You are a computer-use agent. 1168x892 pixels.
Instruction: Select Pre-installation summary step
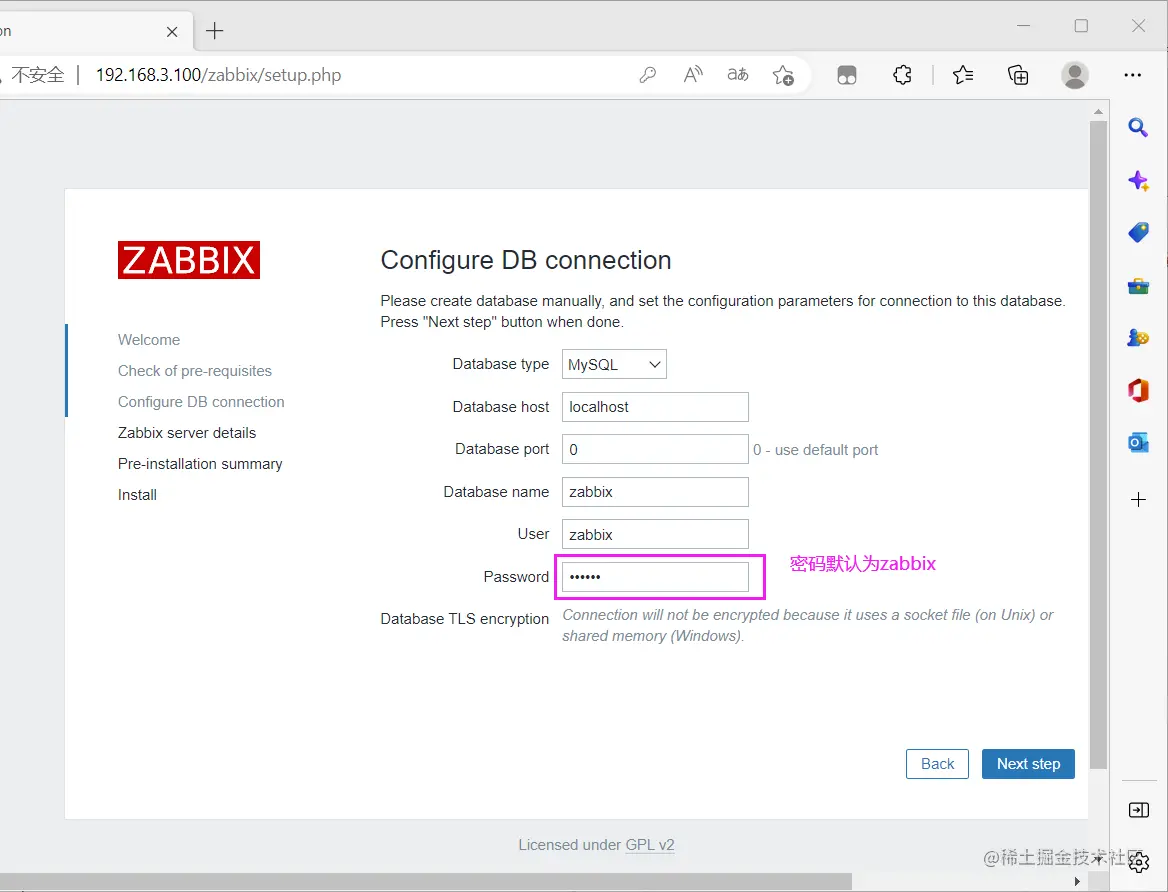[x=200, y=464]
